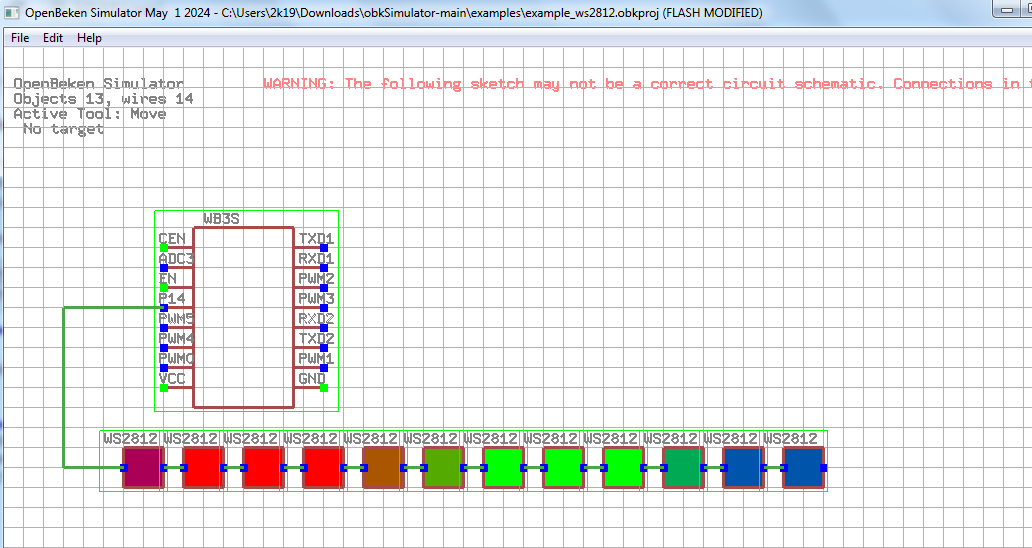
Task: Select the TXD2 pin connector
Action: [x=324, y=348]
